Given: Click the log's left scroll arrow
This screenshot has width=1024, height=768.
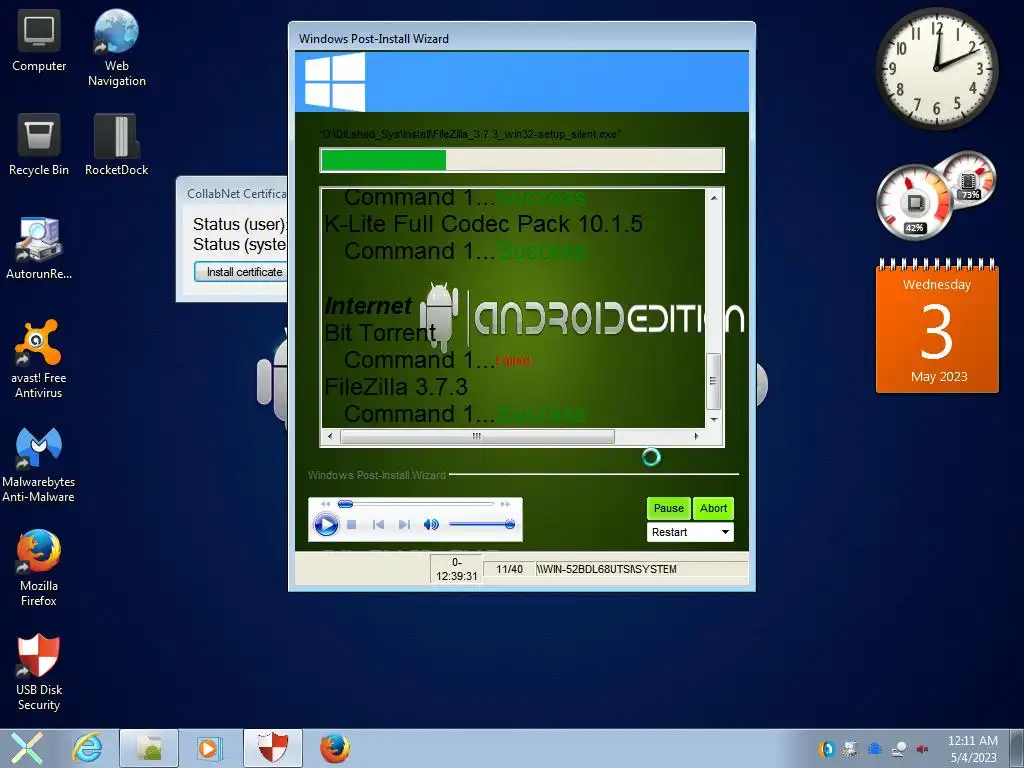Looking at the screenshot, I should tap(330, 436).
